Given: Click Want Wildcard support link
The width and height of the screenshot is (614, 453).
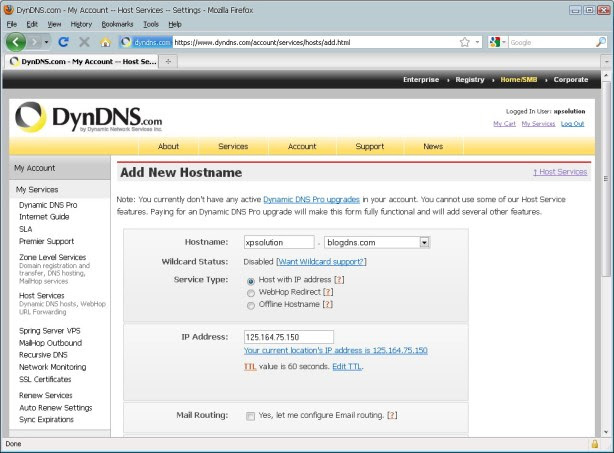Looking at the screenshot, I should point(321,262).
